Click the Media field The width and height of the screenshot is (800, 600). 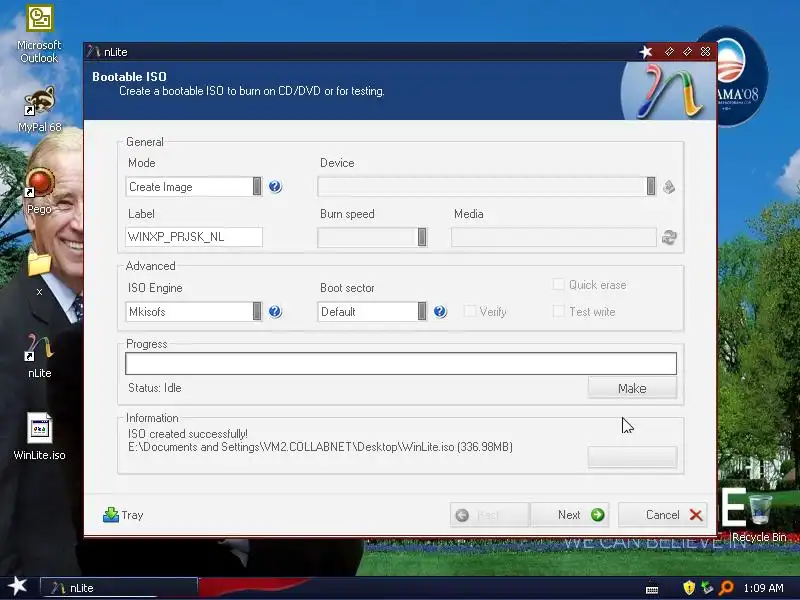pyautogui.click(x=554, y=237)
